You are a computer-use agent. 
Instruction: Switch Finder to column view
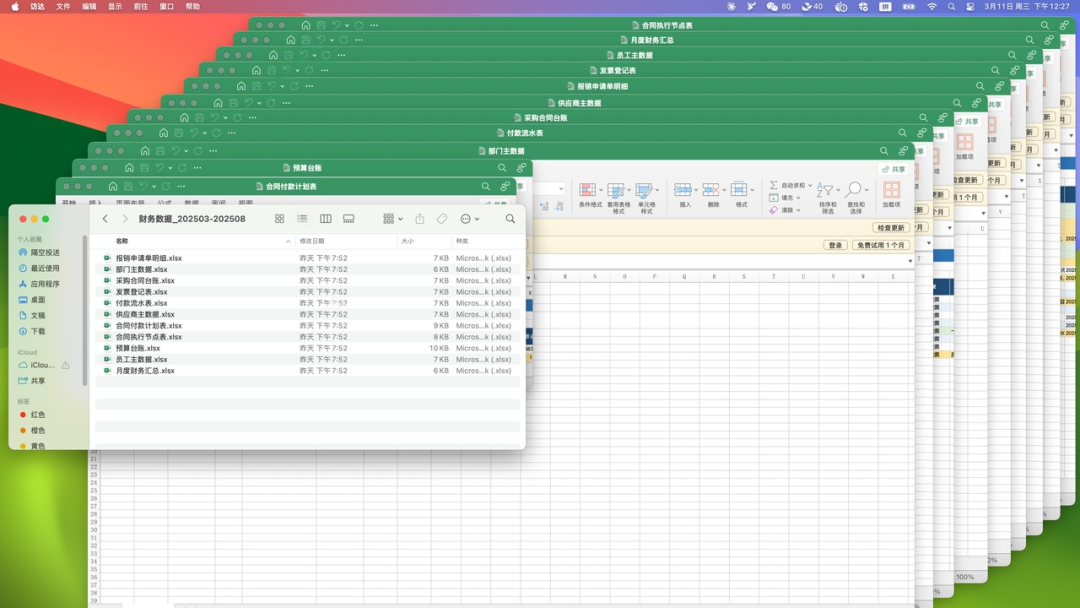326,218
